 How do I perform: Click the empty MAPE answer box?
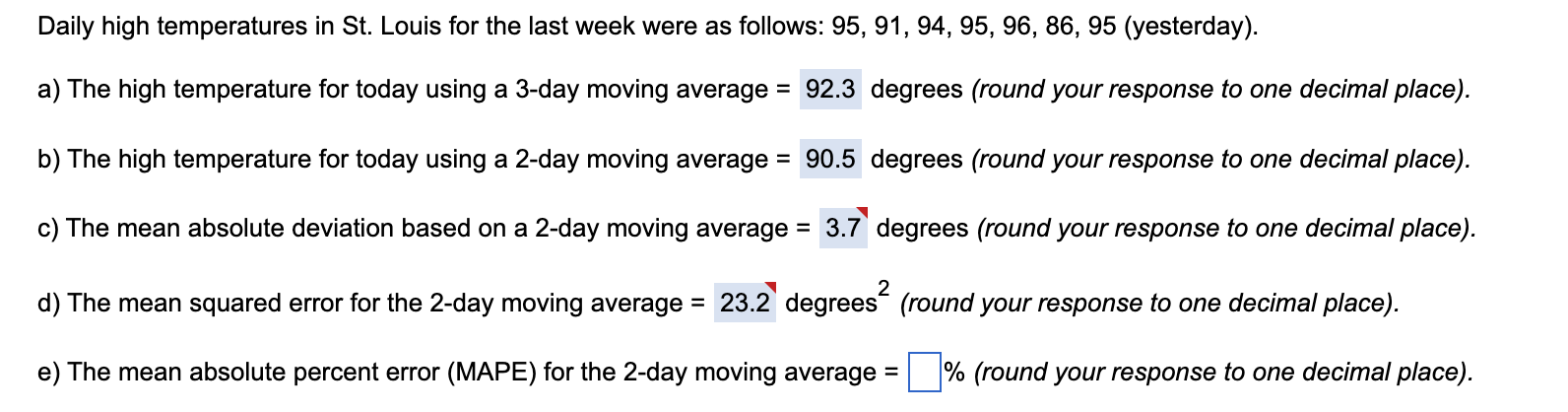coord(924,373)
